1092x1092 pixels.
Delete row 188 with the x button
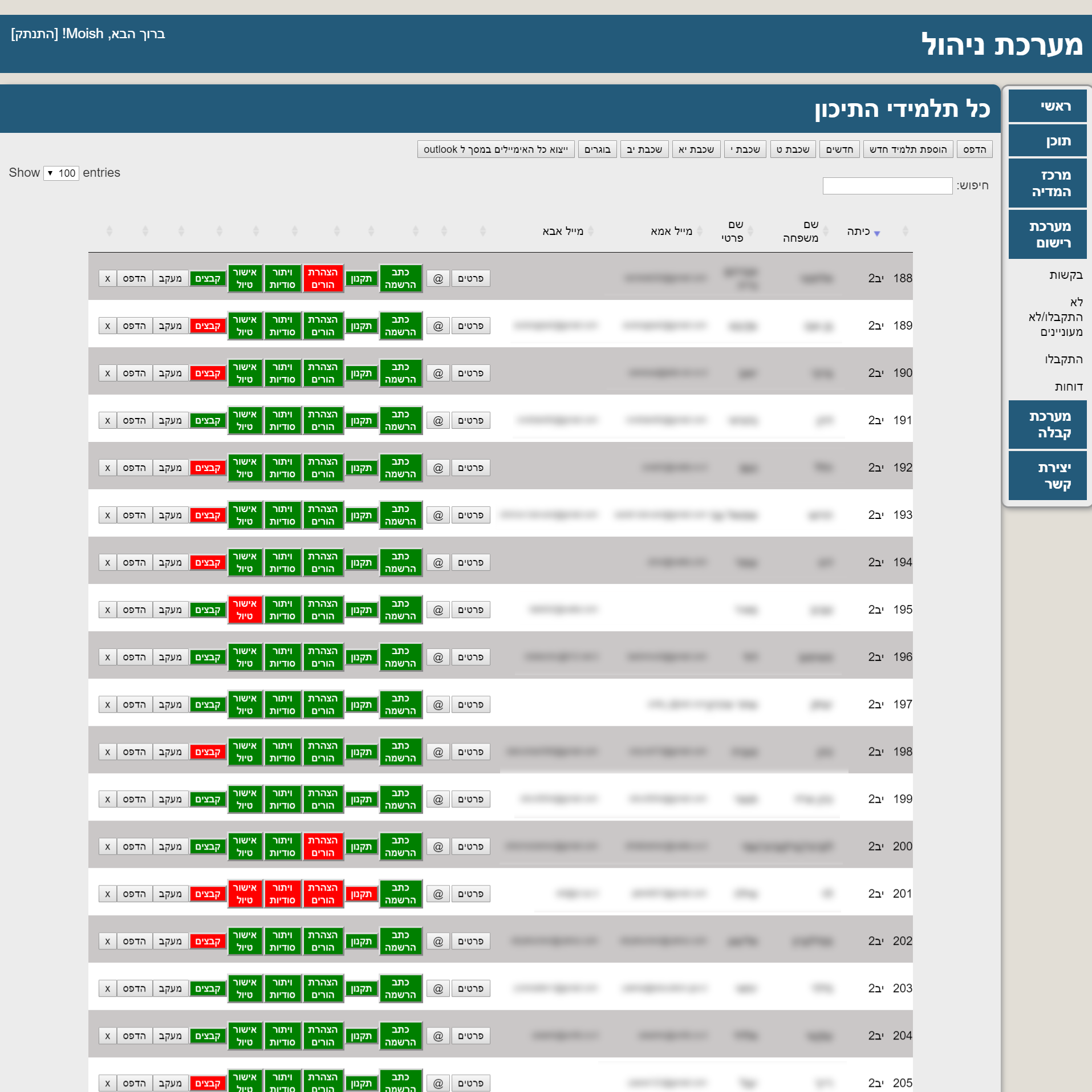click(x=107, y=278)
